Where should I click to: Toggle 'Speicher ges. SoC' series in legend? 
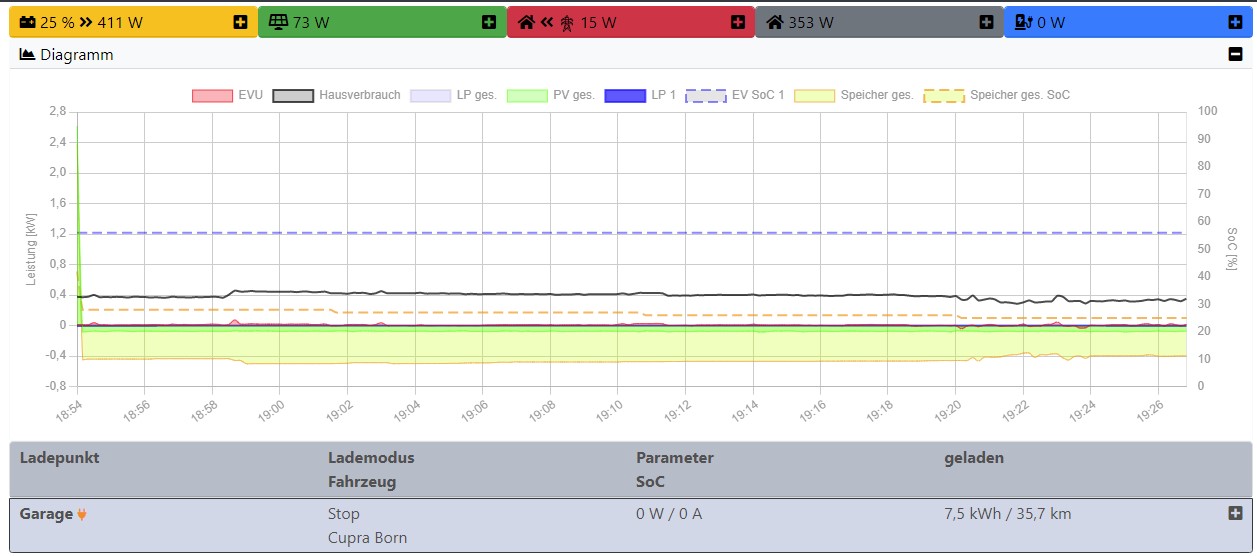[x=996, y=95]
